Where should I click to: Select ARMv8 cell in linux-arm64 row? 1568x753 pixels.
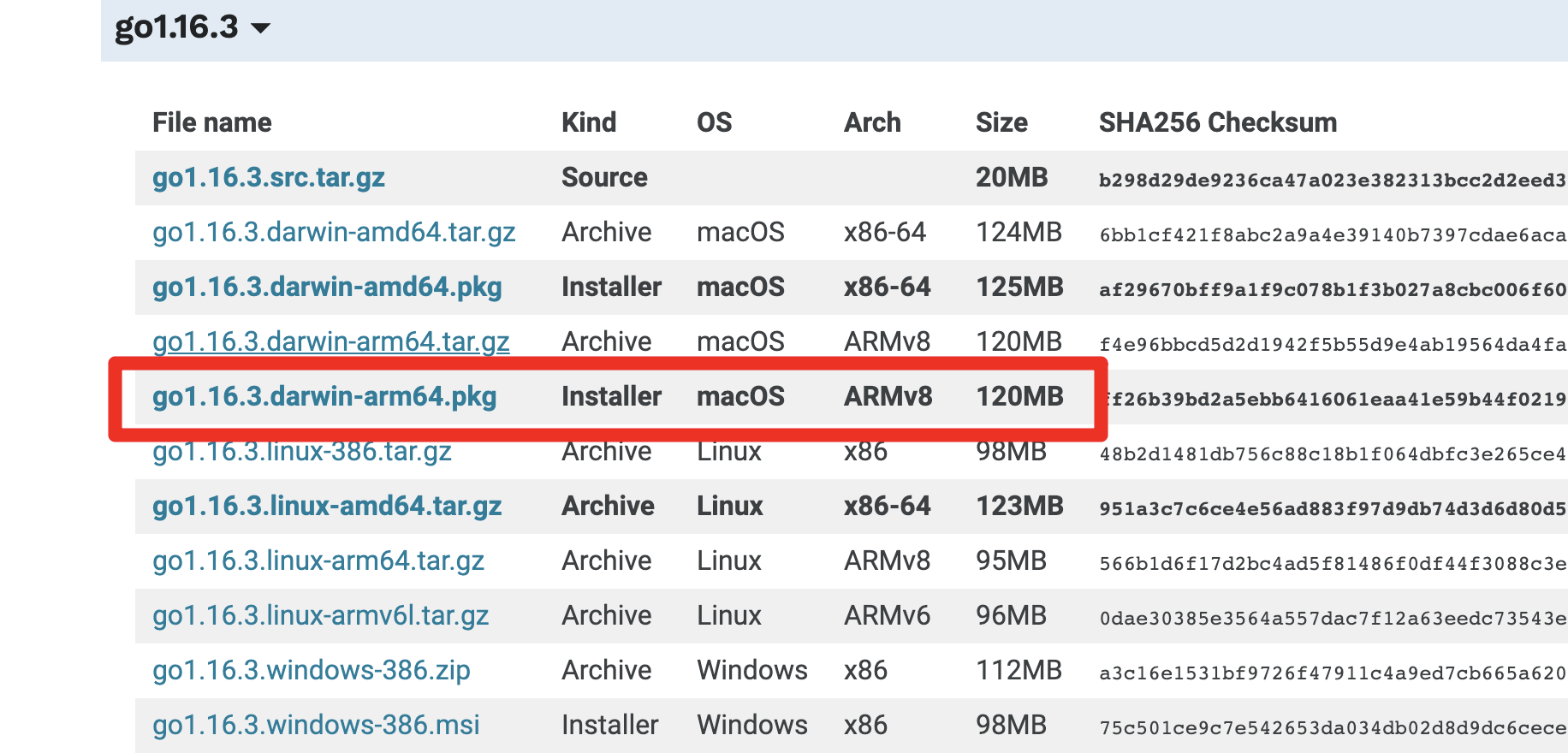click(x=887, y=560)
